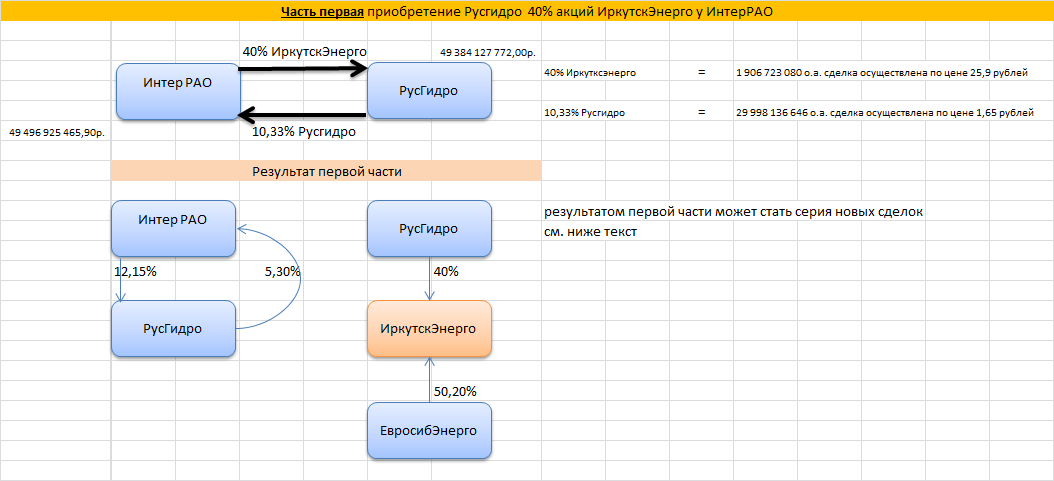Select the РусГидро box above the 40% label
Image resolution: width=1054 pixels, height=481 pixels.
(430, 228)
